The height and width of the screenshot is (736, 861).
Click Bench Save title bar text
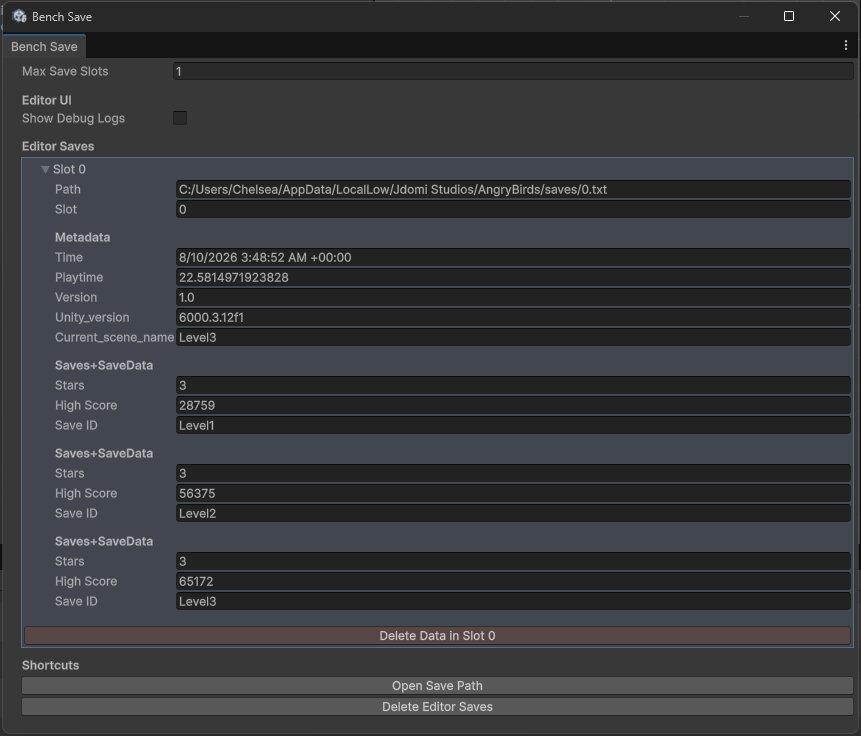62,17
